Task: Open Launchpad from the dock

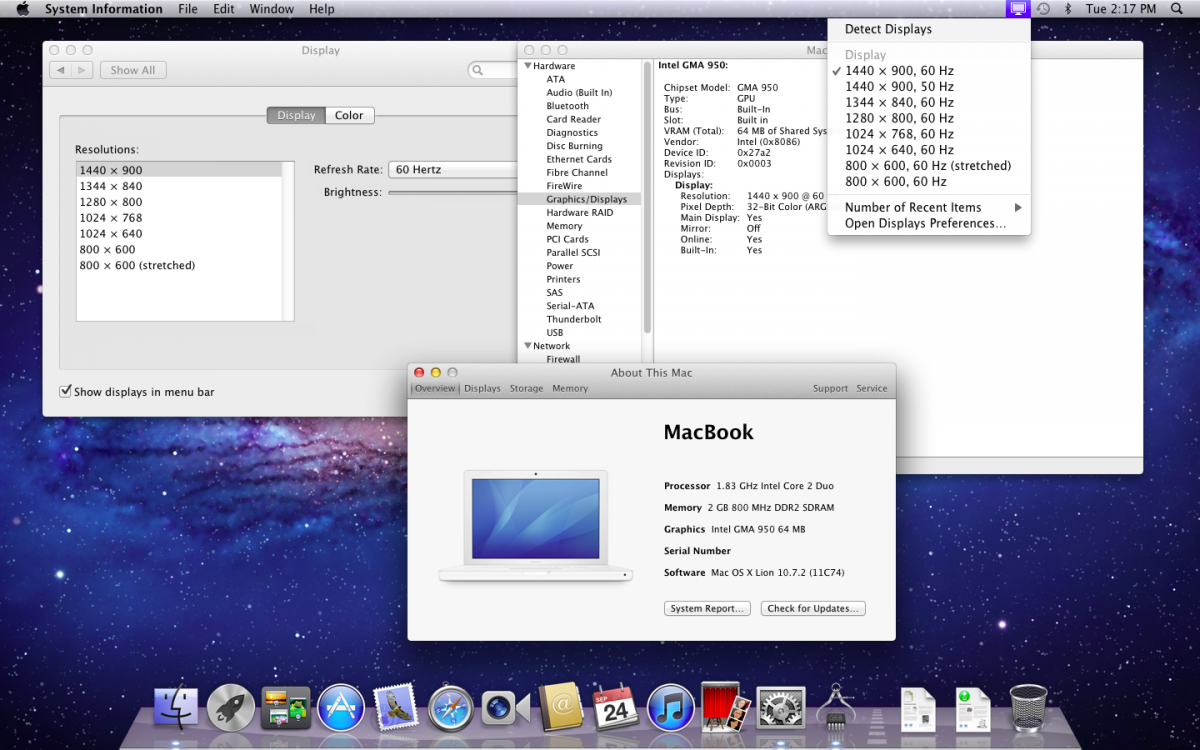Action: 231,708
